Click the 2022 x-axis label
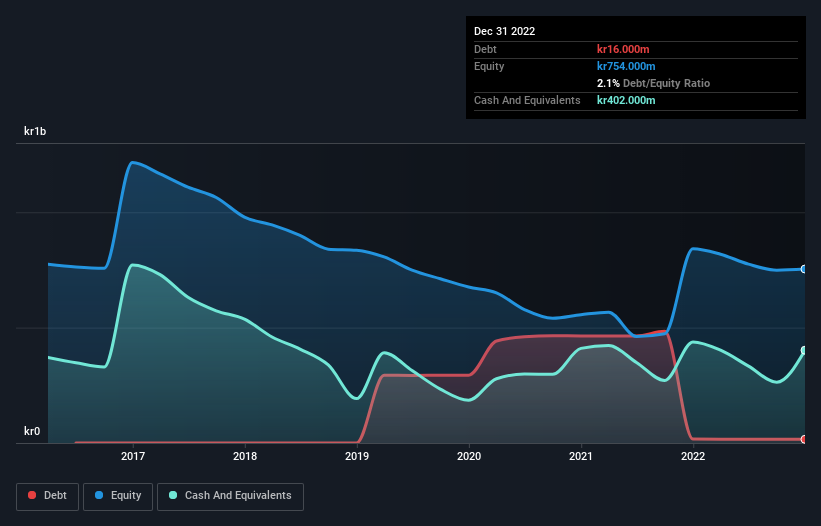Image resolution: width=821 pixels, height=526 pixels. [693, 456]
